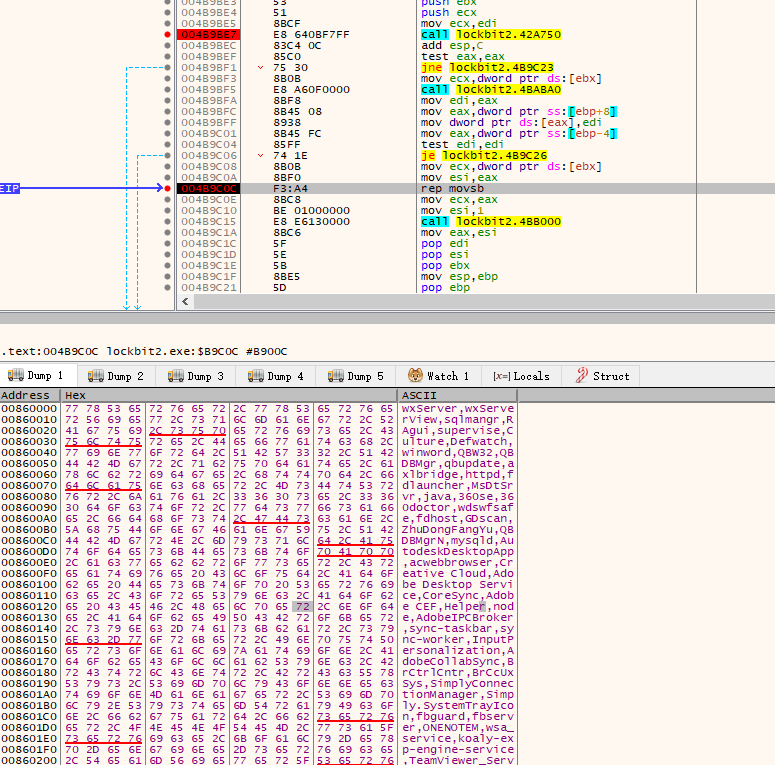Click the jump-direction arrow beside jne opcode 75 30
This screenshot has height=765, width=775.
(261, 68)
